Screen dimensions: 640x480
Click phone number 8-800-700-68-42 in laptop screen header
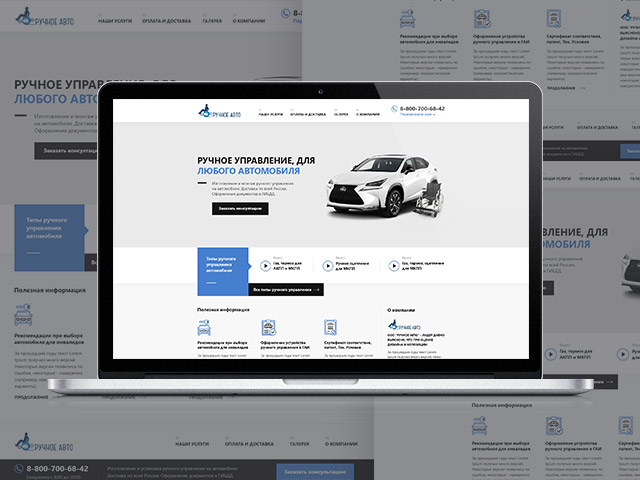[422, 109]
